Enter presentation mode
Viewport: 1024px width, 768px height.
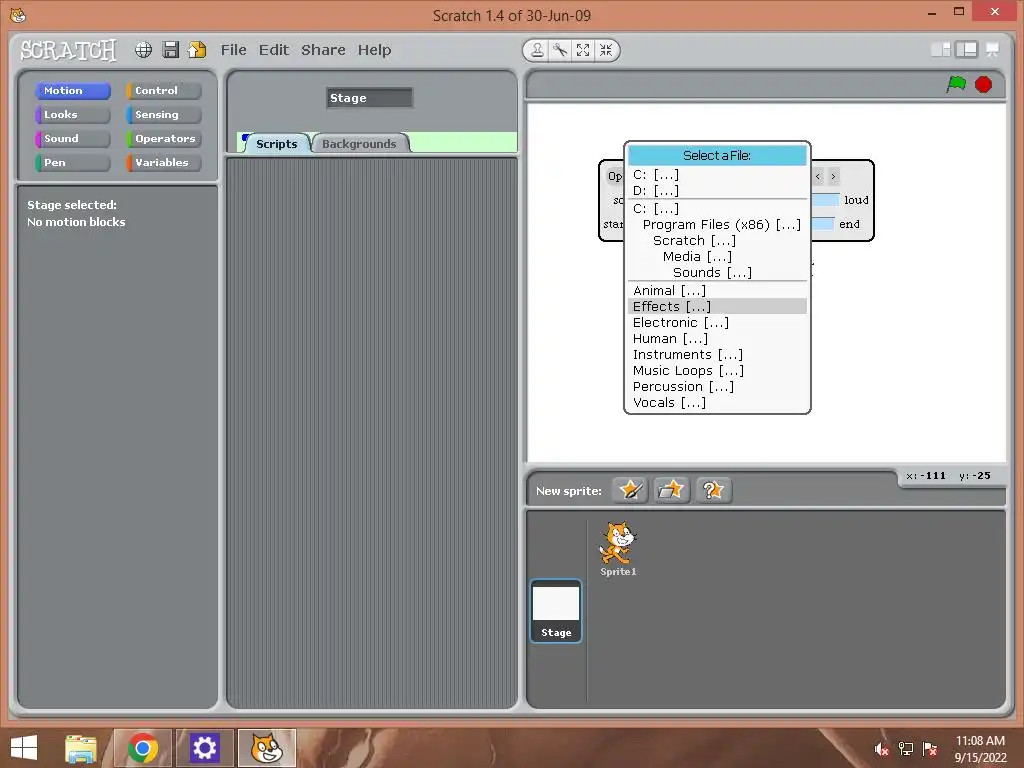[x=993, y=50]
